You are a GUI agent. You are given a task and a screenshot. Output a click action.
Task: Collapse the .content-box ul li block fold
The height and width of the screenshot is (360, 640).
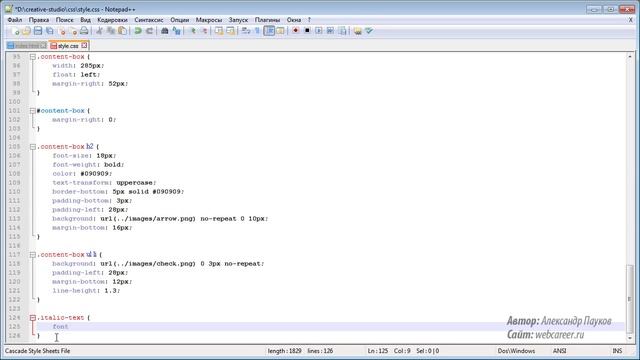pos(33,255)
